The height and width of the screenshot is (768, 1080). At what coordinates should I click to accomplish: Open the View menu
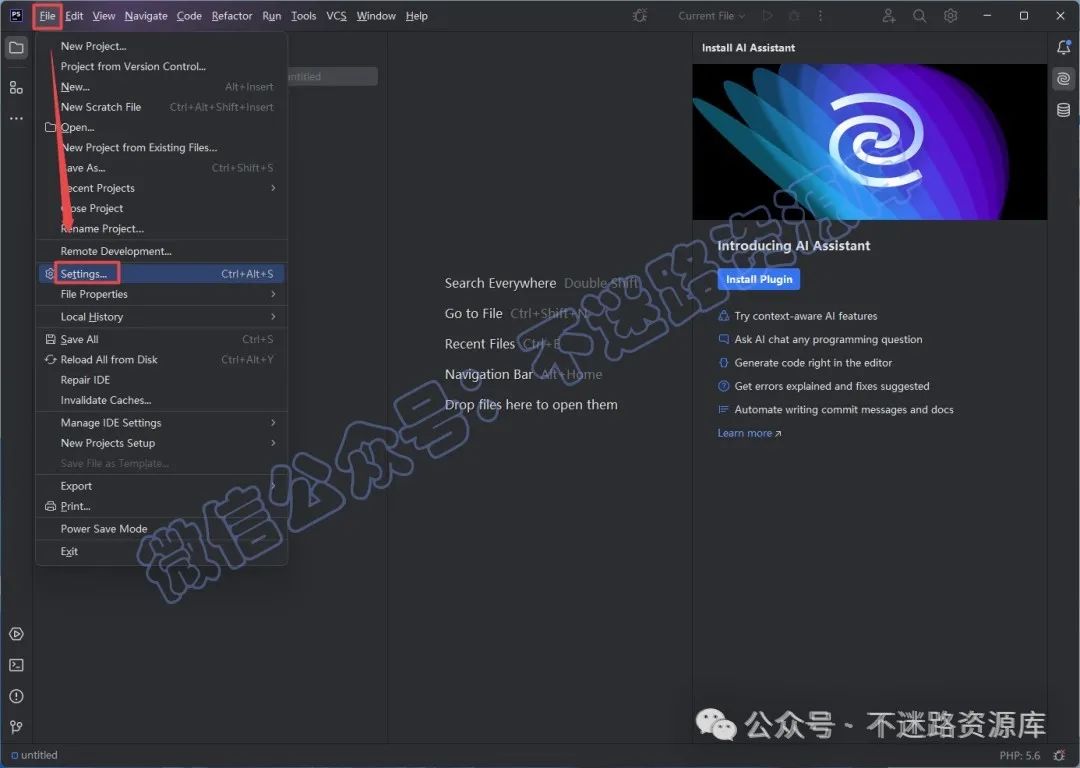pyautogui.click(x=104, y=16)
